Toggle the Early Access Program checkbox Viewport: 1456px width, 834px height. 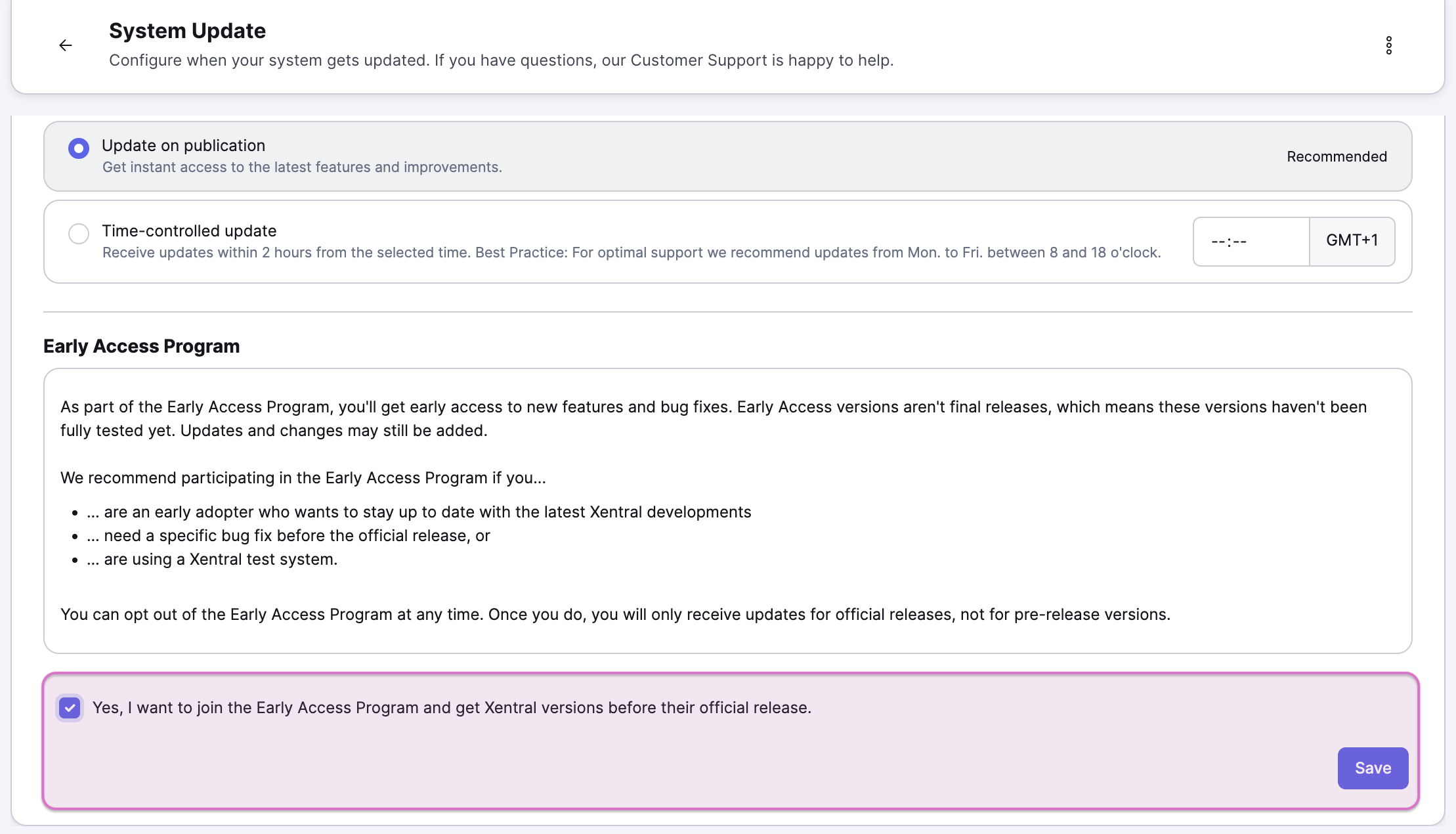pyautogui.click(x=70, y=708)
